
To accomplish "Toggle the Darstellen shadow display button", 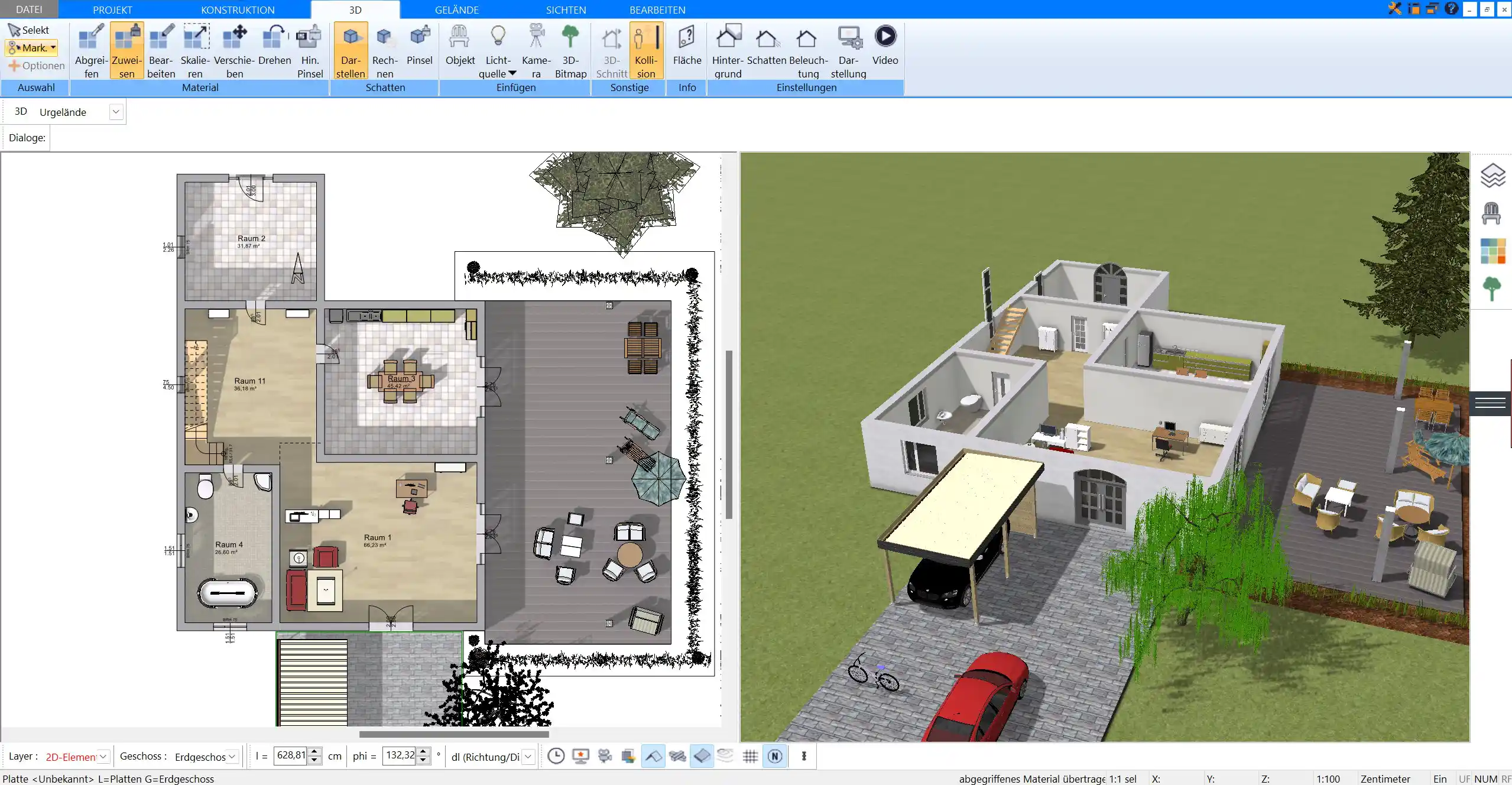I will point(351,51).
